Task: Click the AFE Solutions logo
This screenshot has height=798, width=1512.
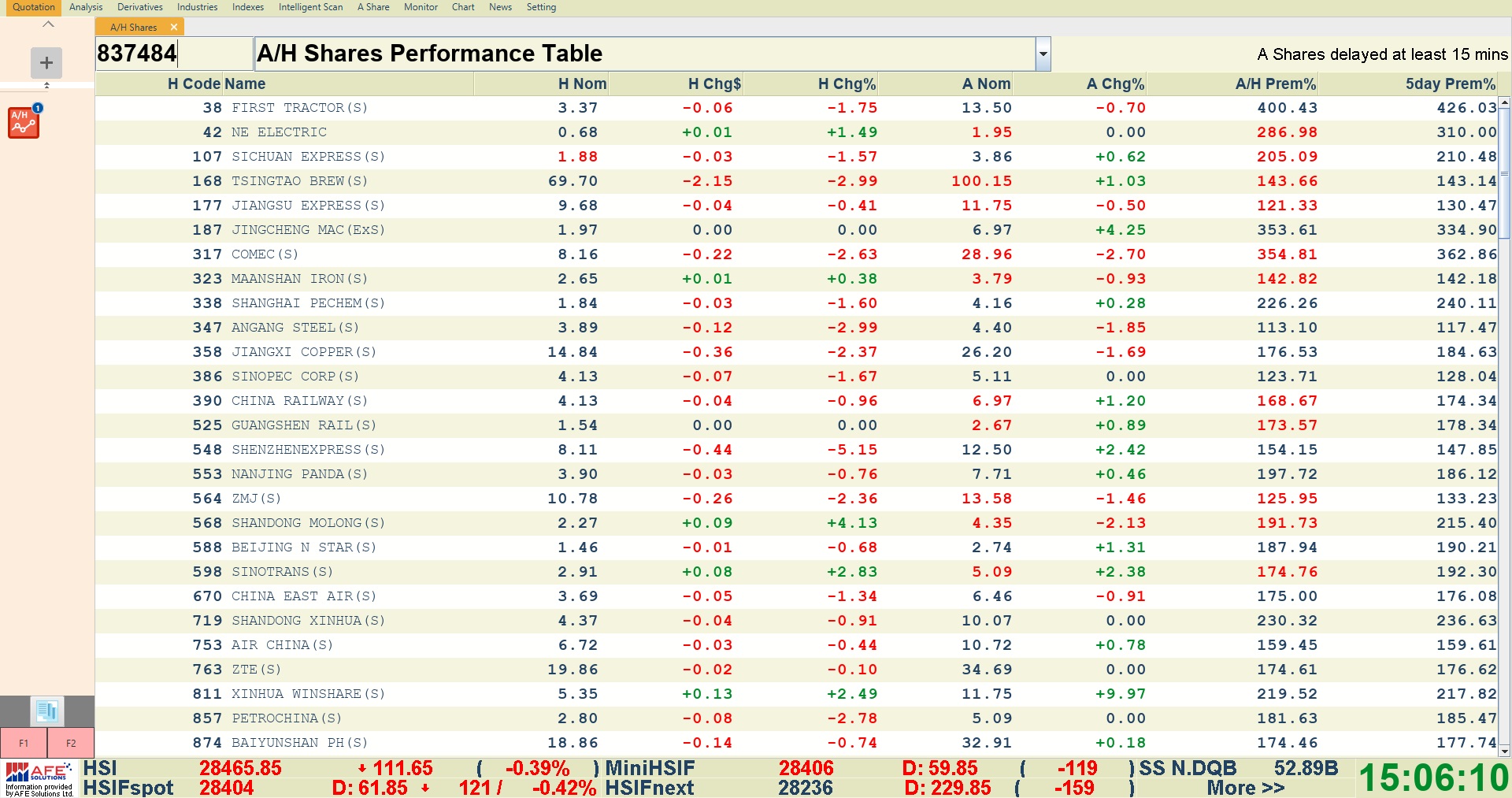Action: [x=39, y=778]
